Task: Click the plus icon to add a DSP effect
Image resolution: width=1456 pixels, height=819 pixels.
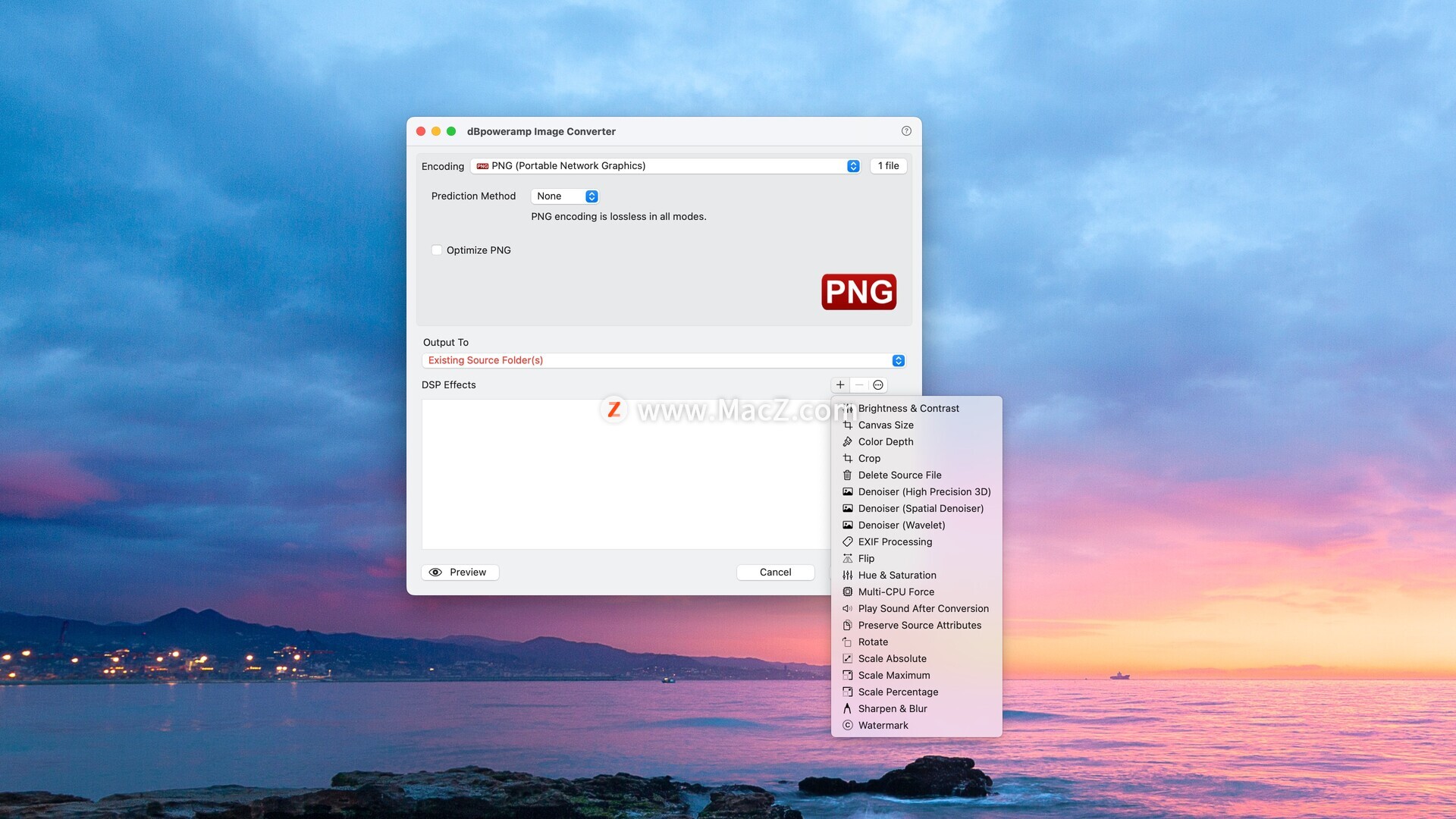Action: pyautogui.click(x=840, y=385)
